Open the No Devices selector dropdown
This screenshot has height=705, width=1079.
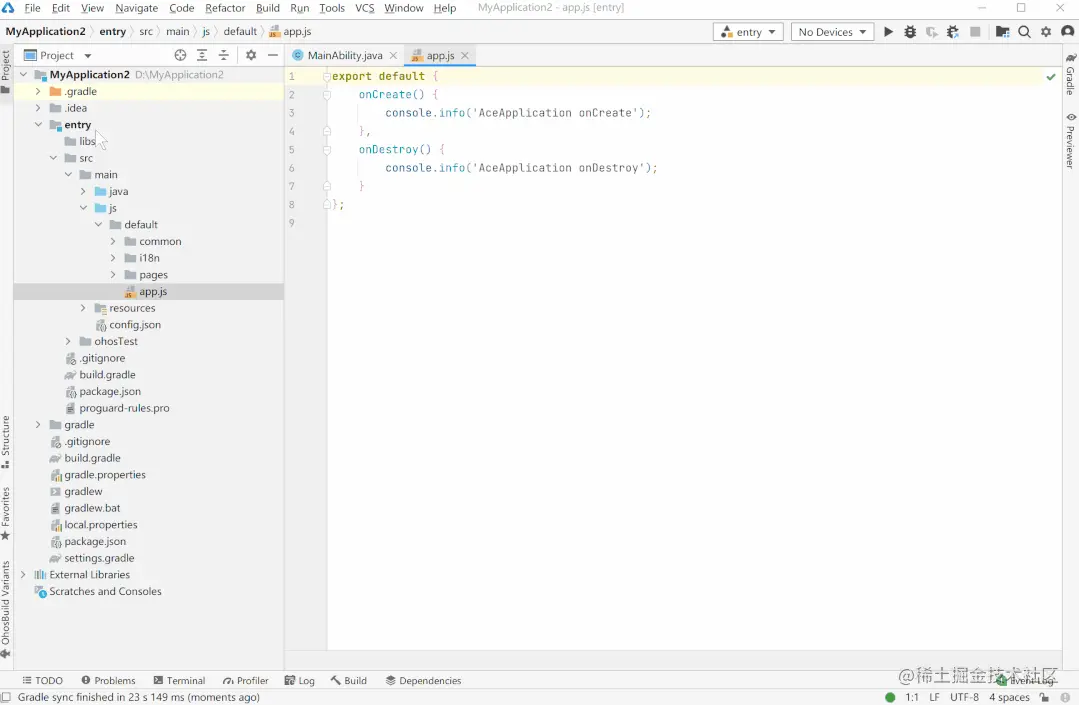[x=832, y=32]
